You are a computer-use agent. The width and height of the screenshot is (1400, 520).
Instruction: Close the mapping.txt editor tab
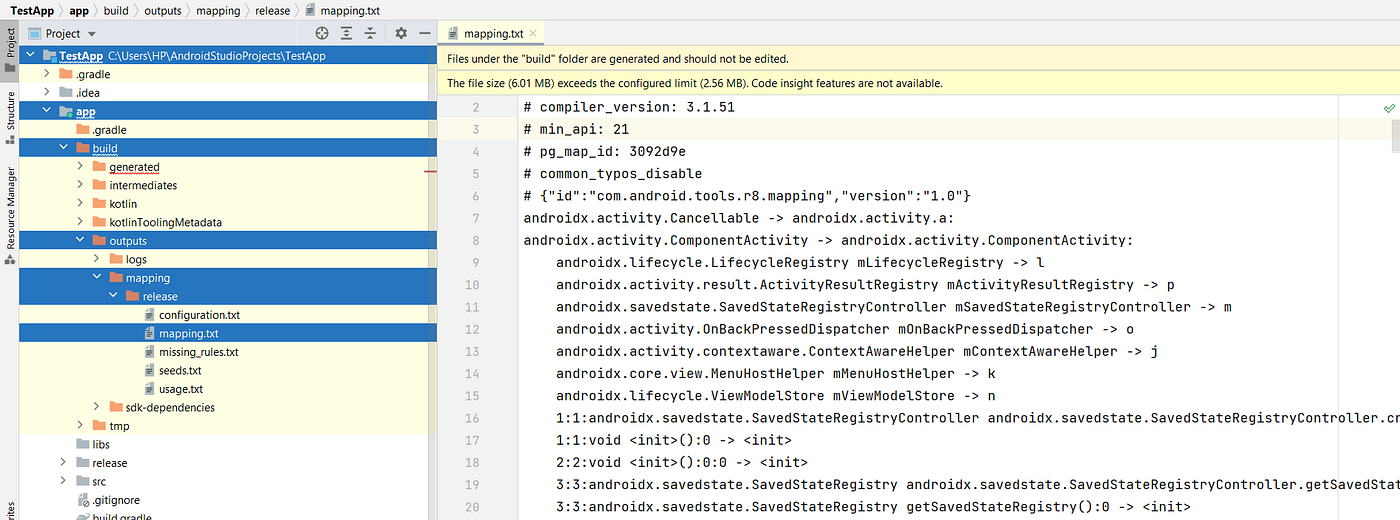point(534,34)
